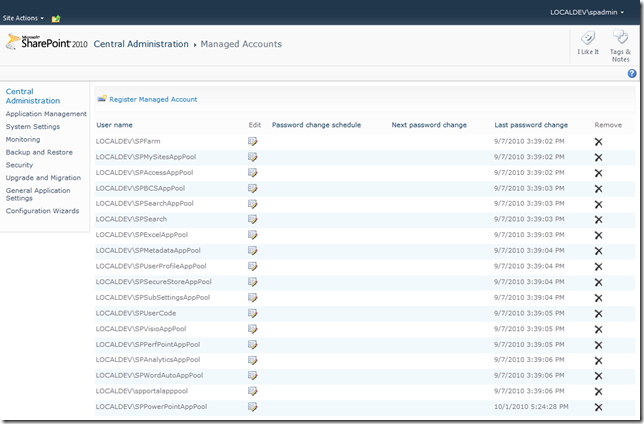Open the LOCALDEV\spadmin user menu
The width and height of the screenshot is (644, 424).
click(x=587, y=12)
